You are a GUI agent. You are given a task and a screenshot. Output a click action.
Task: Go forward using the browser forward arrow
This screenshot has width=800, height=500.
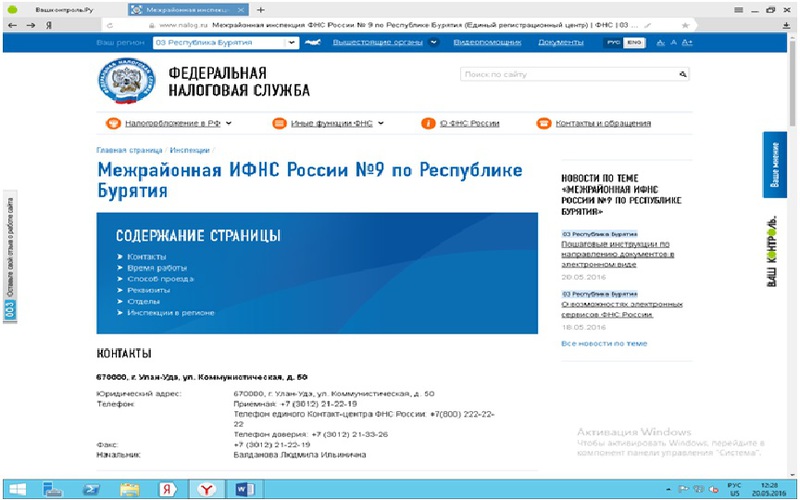click(31, 26)
